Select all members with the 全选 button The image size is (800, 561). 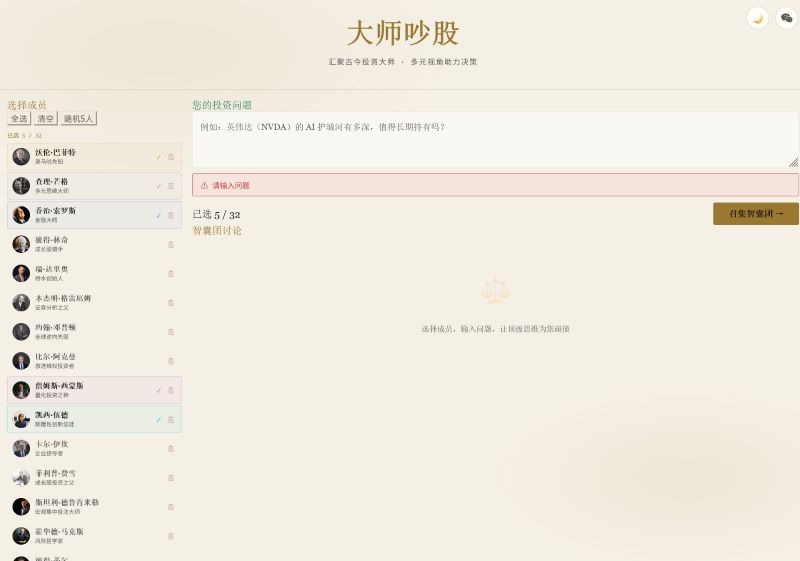pyautogui.click(x=19, y=118)
